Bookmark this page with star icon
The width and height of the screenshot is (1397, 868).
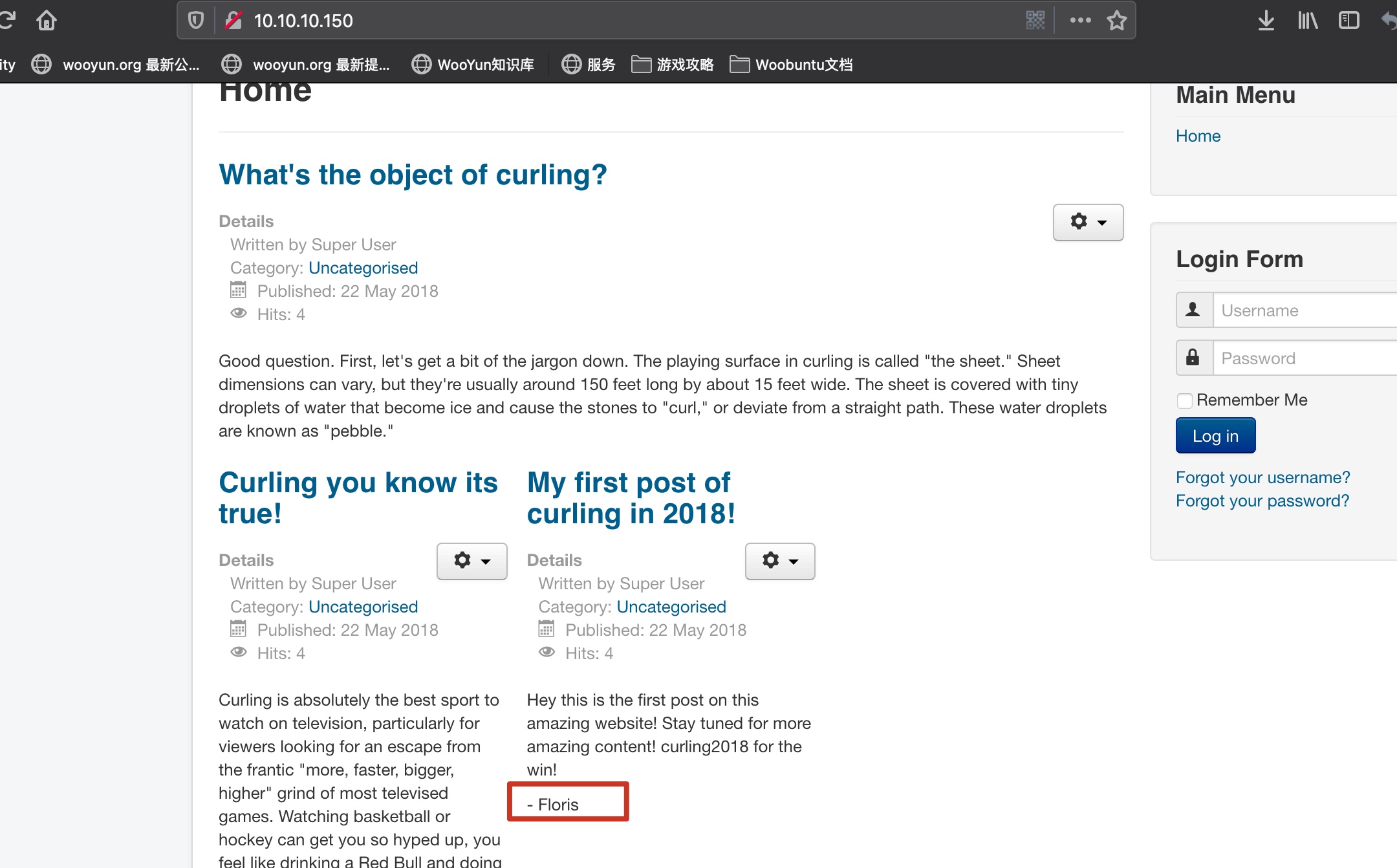click(1117, 21)
